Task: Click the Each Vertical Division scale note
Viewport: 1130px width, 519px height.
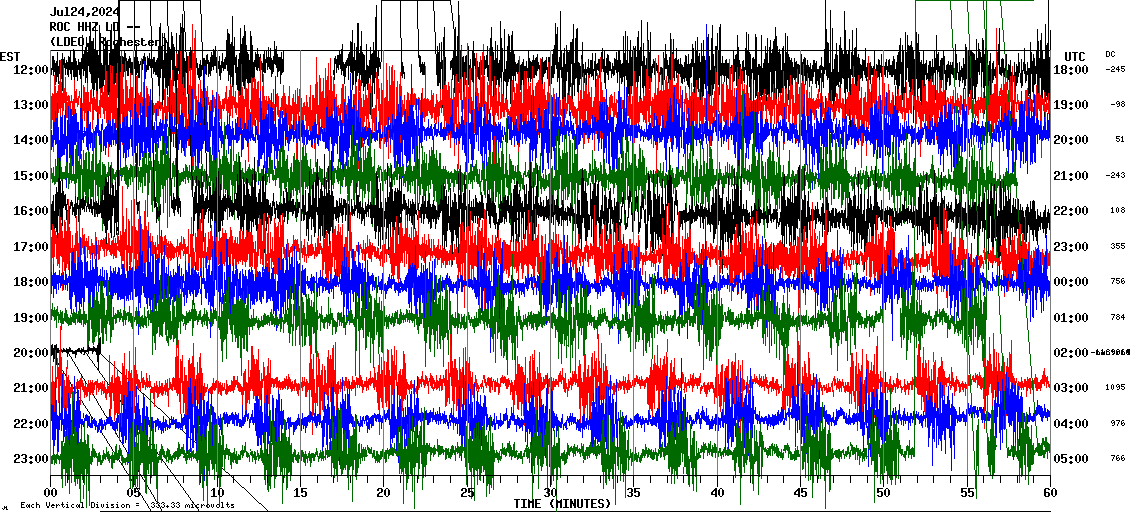Action: click(127, 506)
